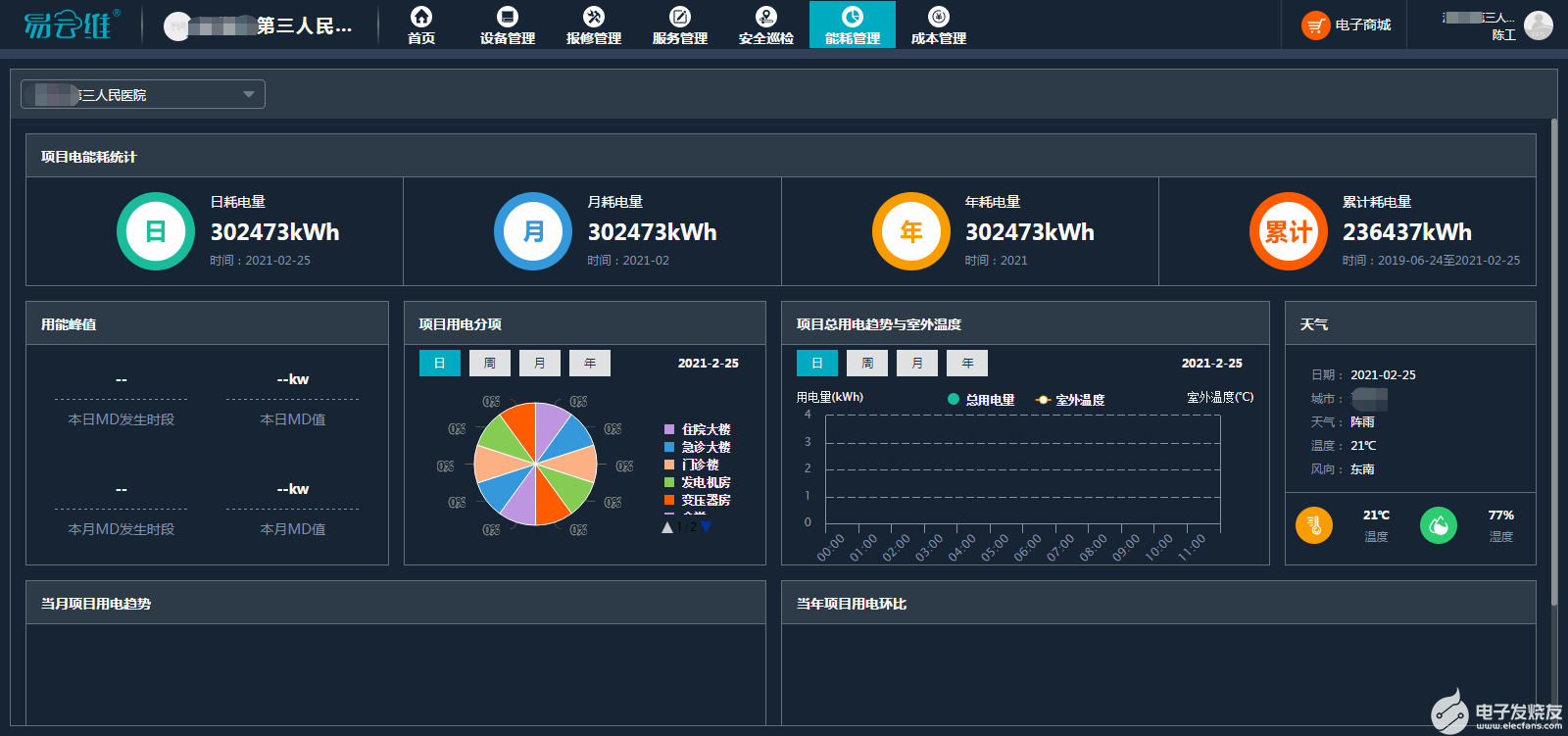Go to previous legend page arrow
Image resolution: width=1568 pixels, height=736 pixels.
(x=667, y=527)
